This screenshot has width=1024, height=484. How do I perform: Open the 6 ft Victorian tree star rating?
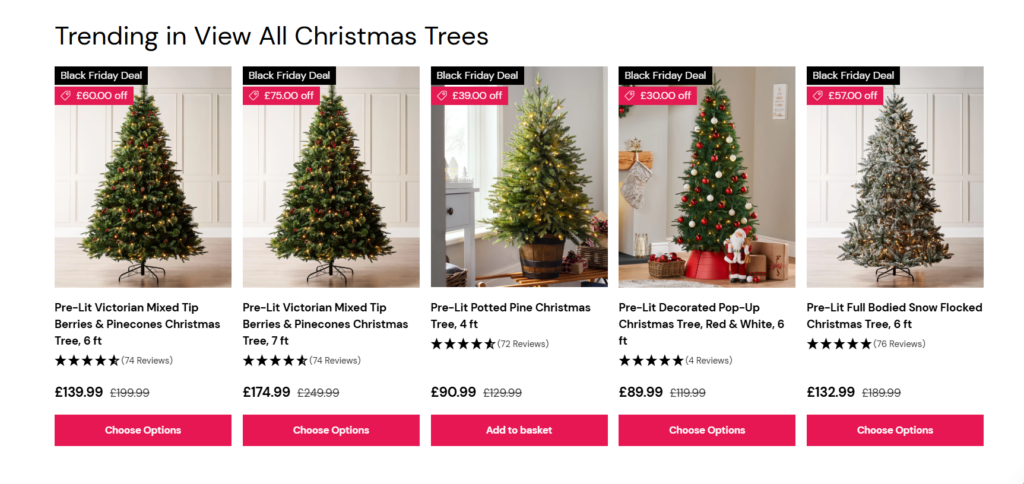point(87,361)
